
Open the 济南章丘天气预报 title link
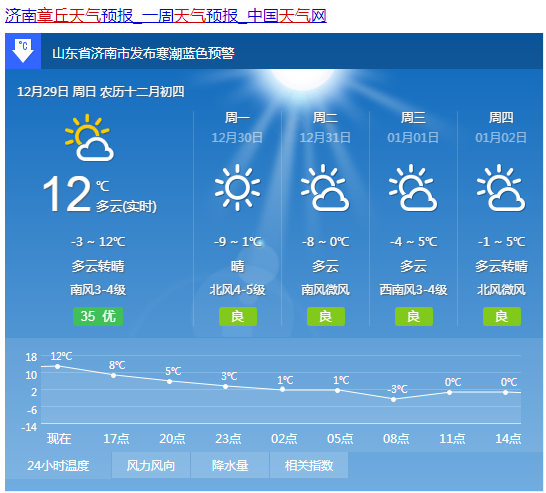pyautogui.click(x=166, y=16)
